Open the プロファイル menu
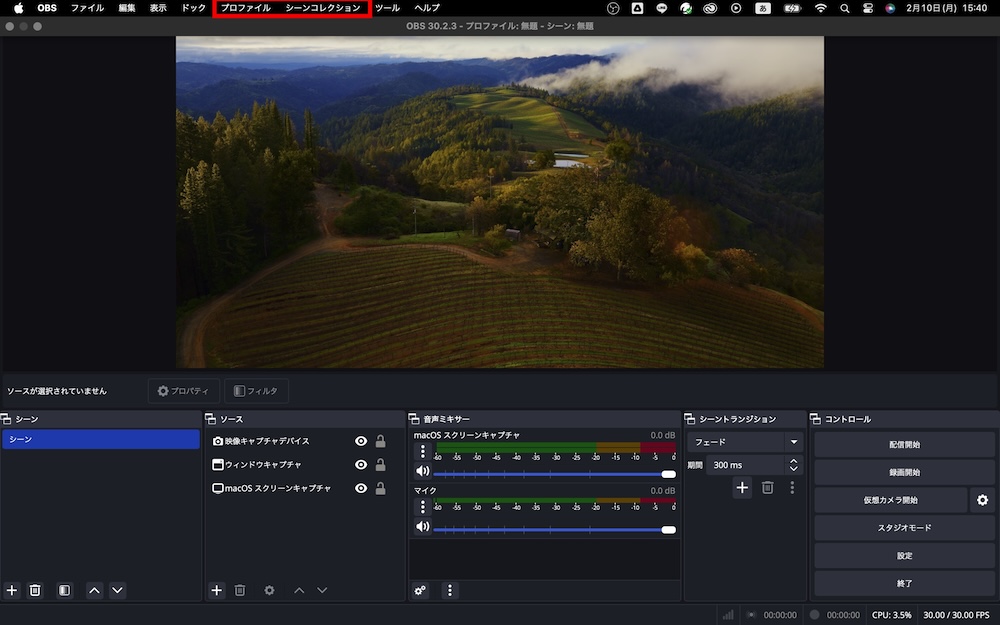 pos(245,8)
